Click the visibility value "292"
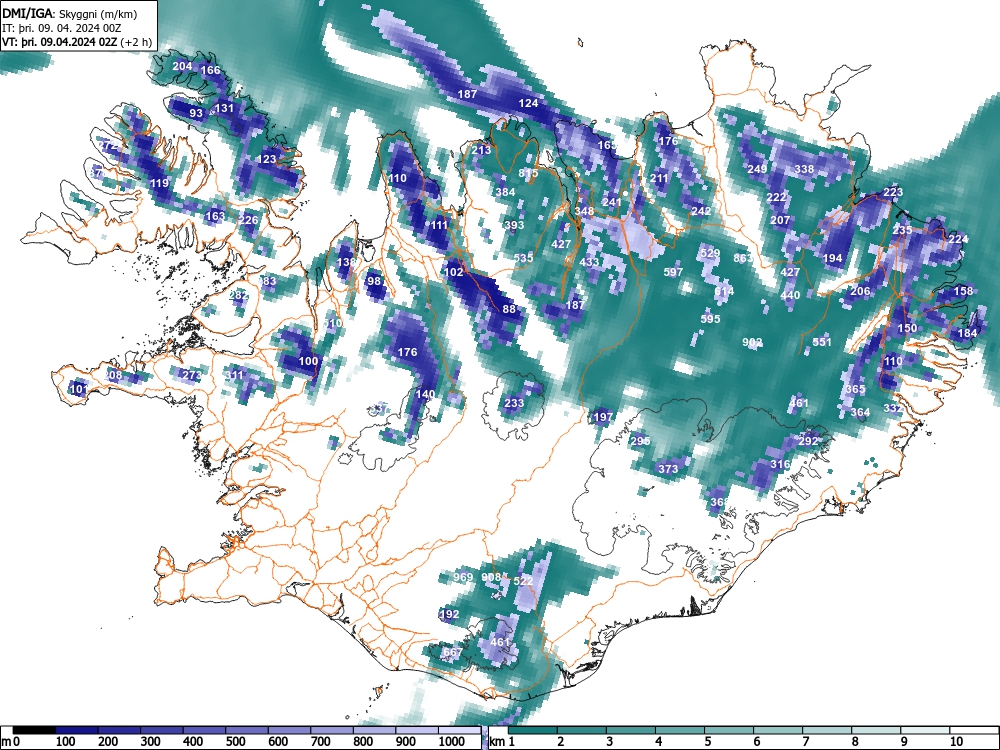Screen dimensions: 1000x750 coord(808,441)
